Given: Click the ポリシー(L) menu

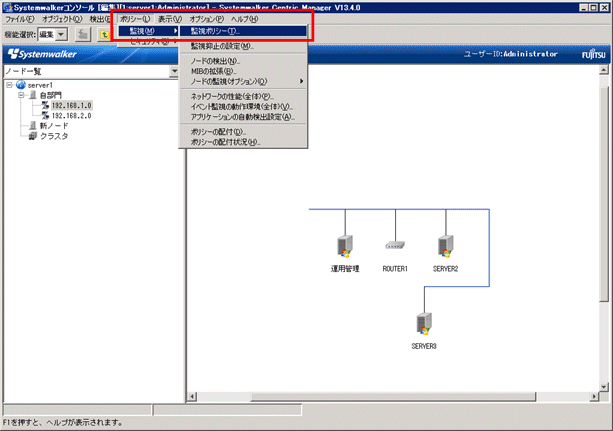Looking at the screenshot, I should click(135, 19).
